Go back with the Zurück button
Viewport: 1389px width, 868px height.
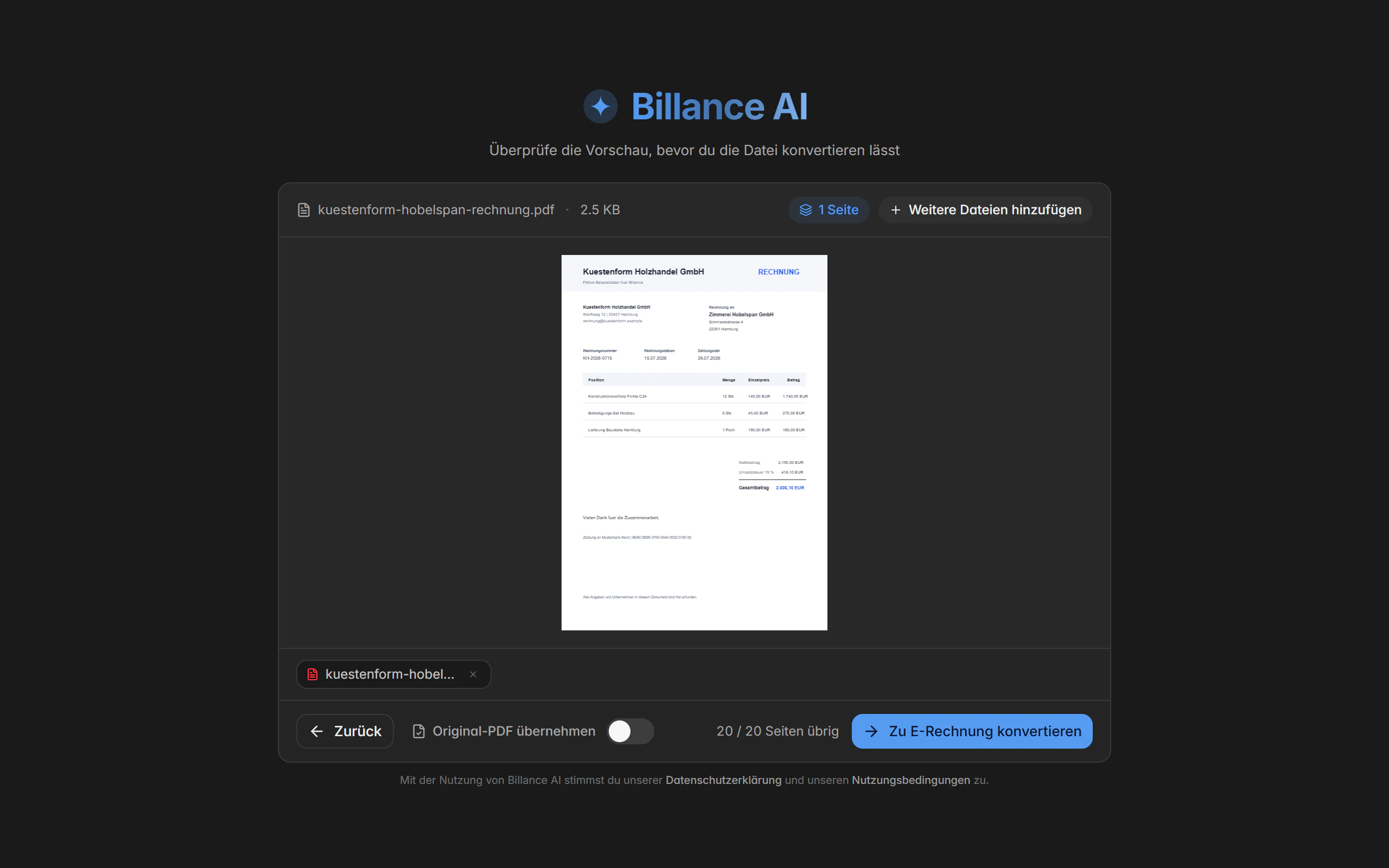click(345, 731)
